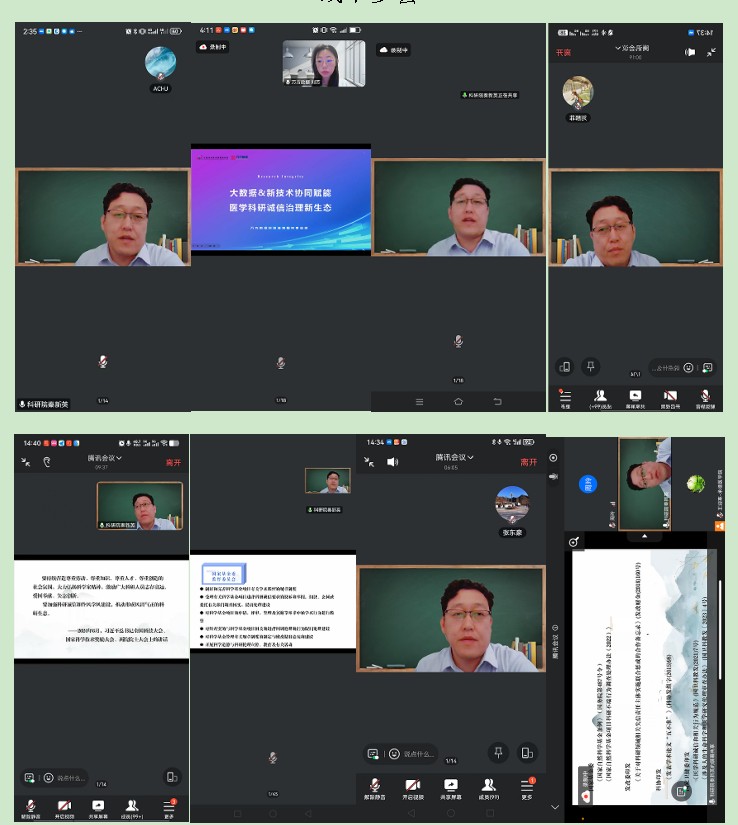Screen dimensions: 738x825
Task: Tap the recent-apps square under the 14:34 screenshot
Action: (x=490, y=813)
